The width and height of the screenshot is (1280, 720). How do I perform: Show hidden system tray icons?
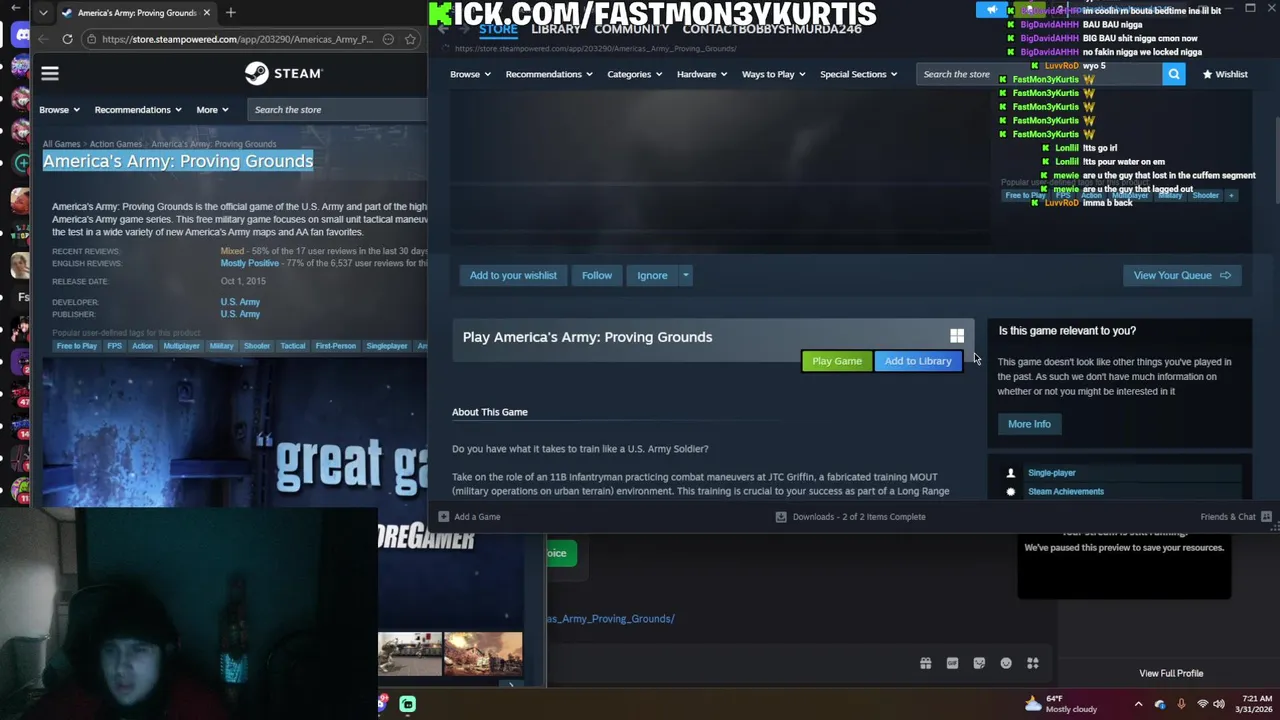pyautogui.click(x=1138, y=704)
